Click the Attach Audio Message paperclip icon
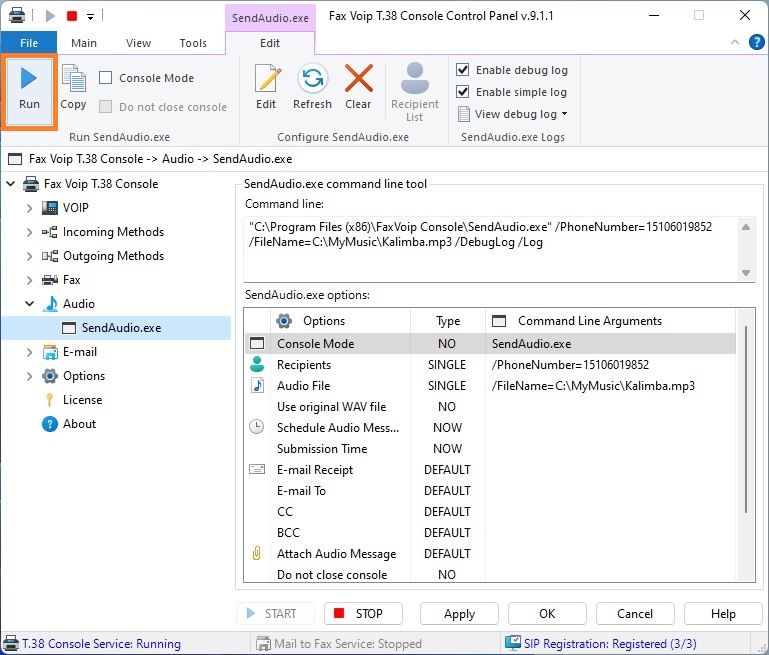The width and height of the screenshot is (769, 655). pyautogui.click(x=256, y=553)
